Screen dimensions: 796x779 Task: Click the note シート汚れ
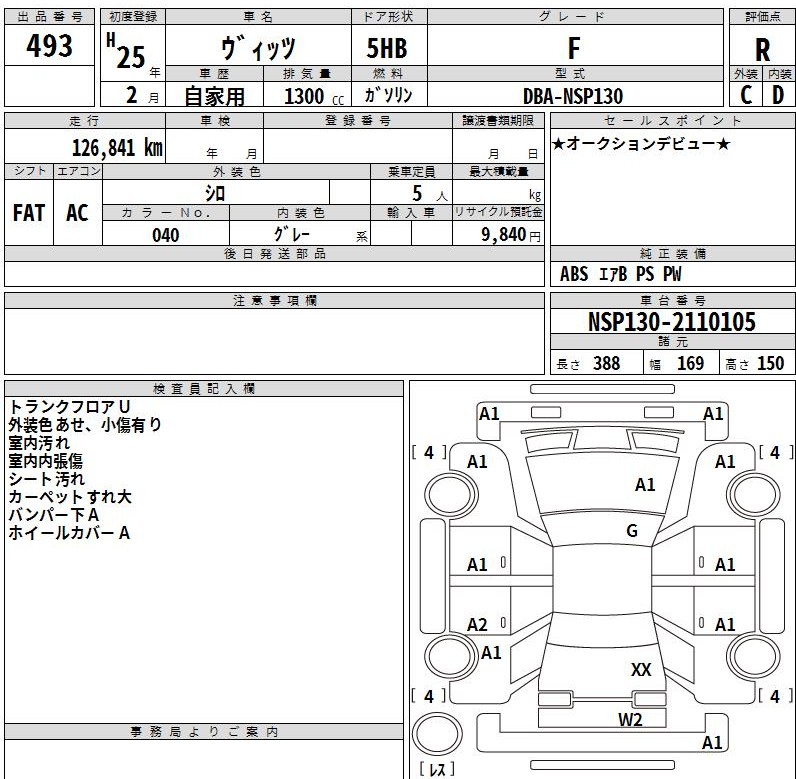pyautogui.click(x=47, y=479)
